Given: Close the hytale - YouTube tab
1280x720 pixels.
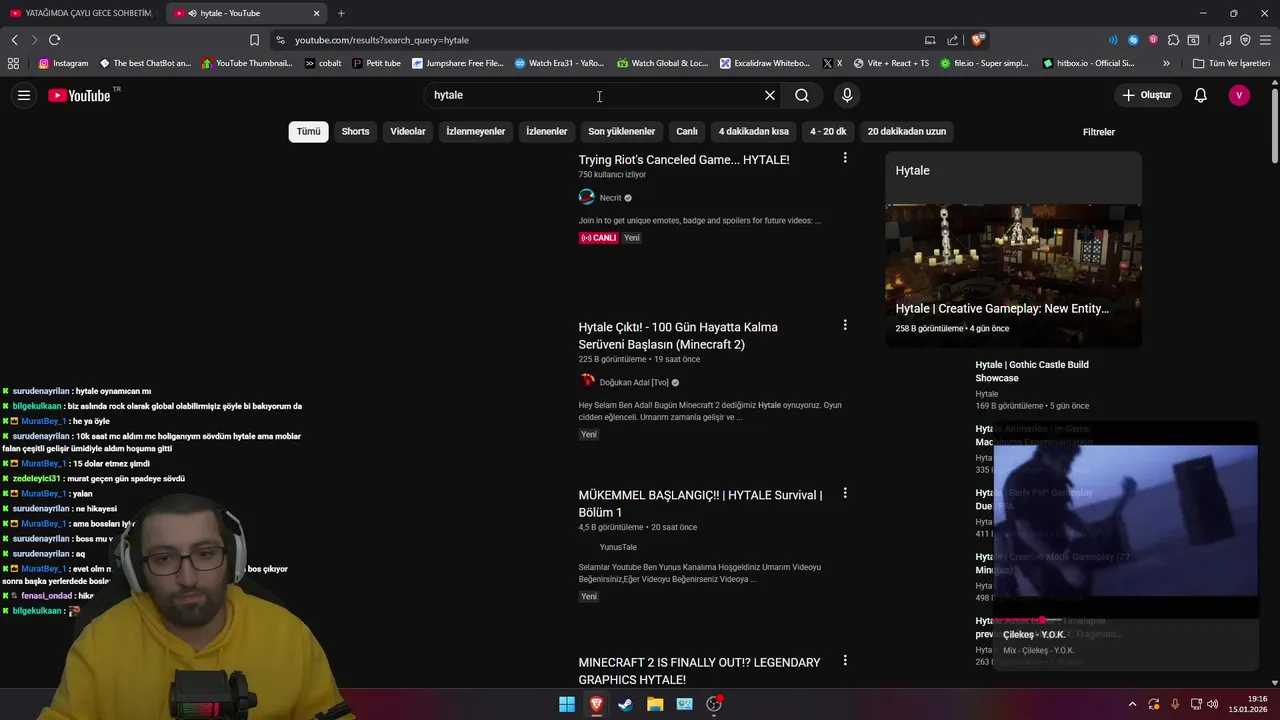Looking at the screenshot, I should tap(316, 13).
